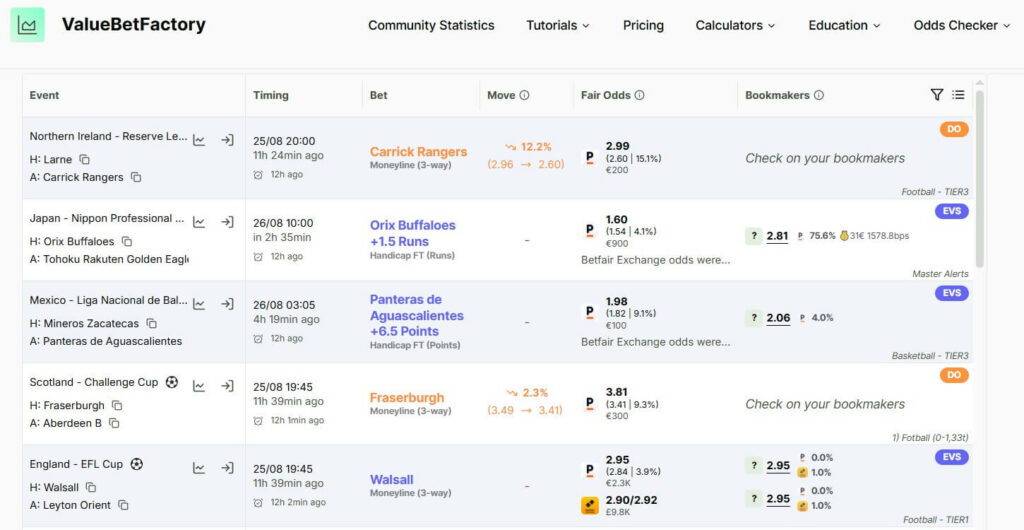The image size is (1024, 530).
Task: Open event link arrow for Larne match
Action: [x=227, y=140]
